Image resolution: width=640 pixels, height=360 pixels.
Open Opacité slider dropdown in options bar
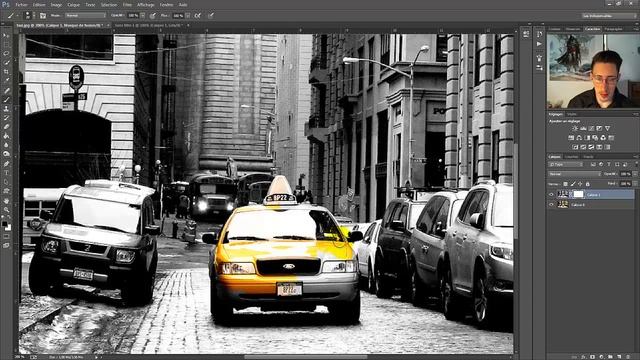pyautogui.click(x=142, y=16)
